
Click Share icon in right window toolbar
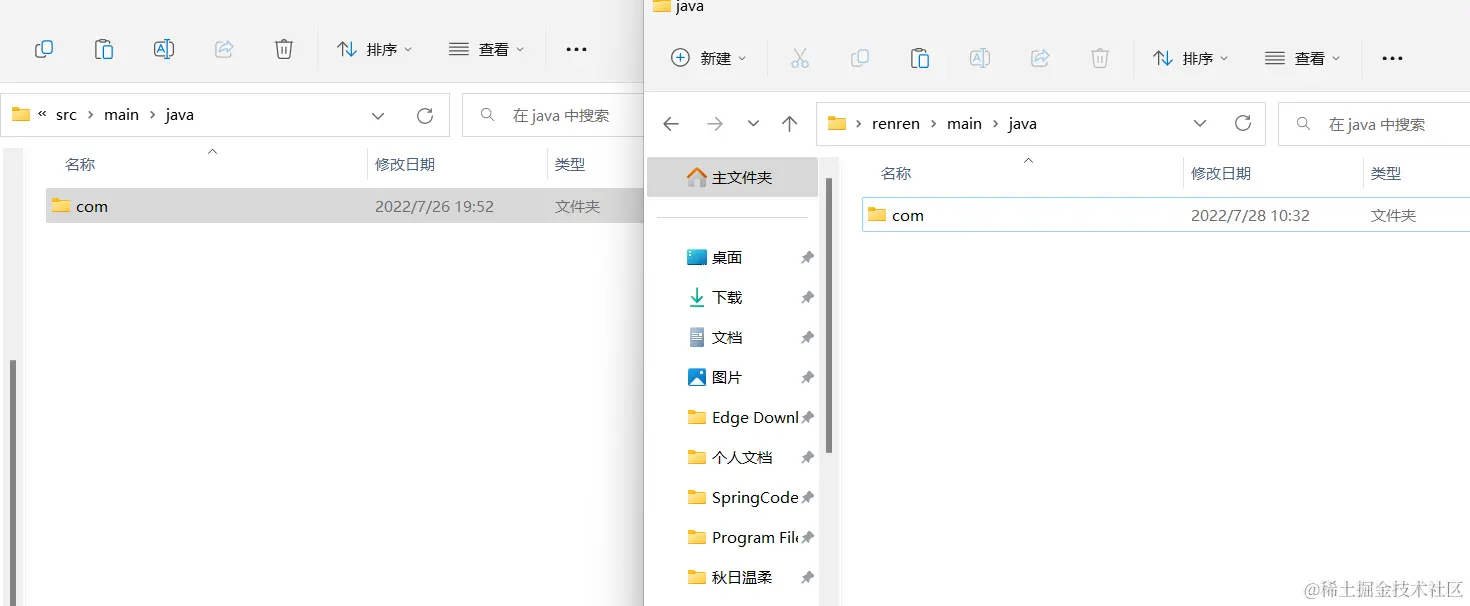click(1040, 58)
